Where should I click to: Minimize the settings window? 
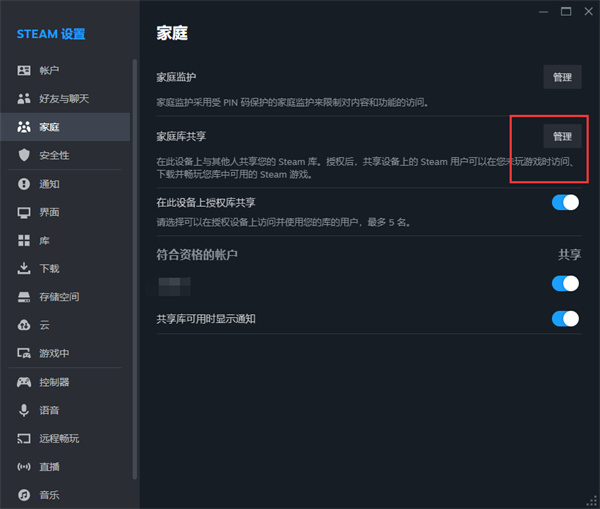[543, 12]
